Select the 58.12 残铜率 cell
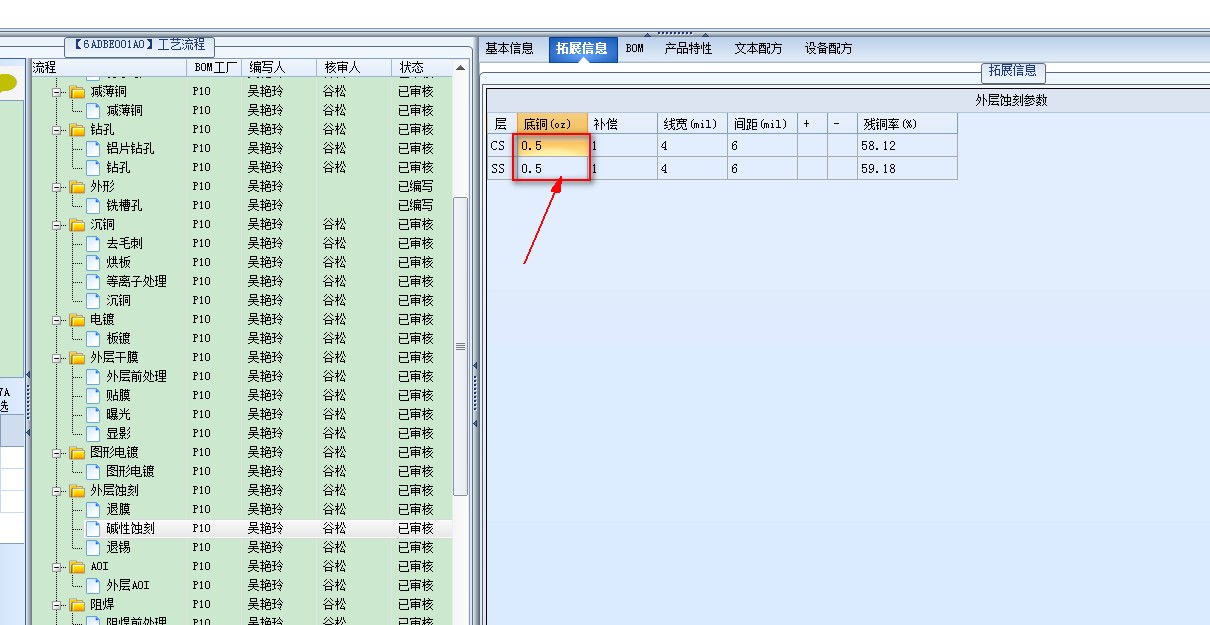 tap(906, 146)
